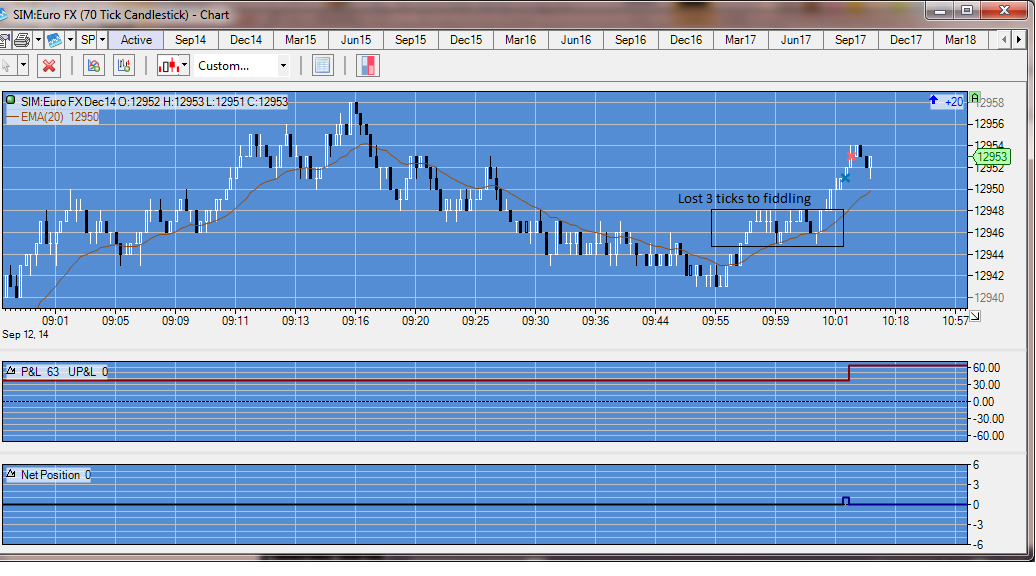Click the red X trade exit marker
Screen dimensions: 1036x576
pos(851,157)
